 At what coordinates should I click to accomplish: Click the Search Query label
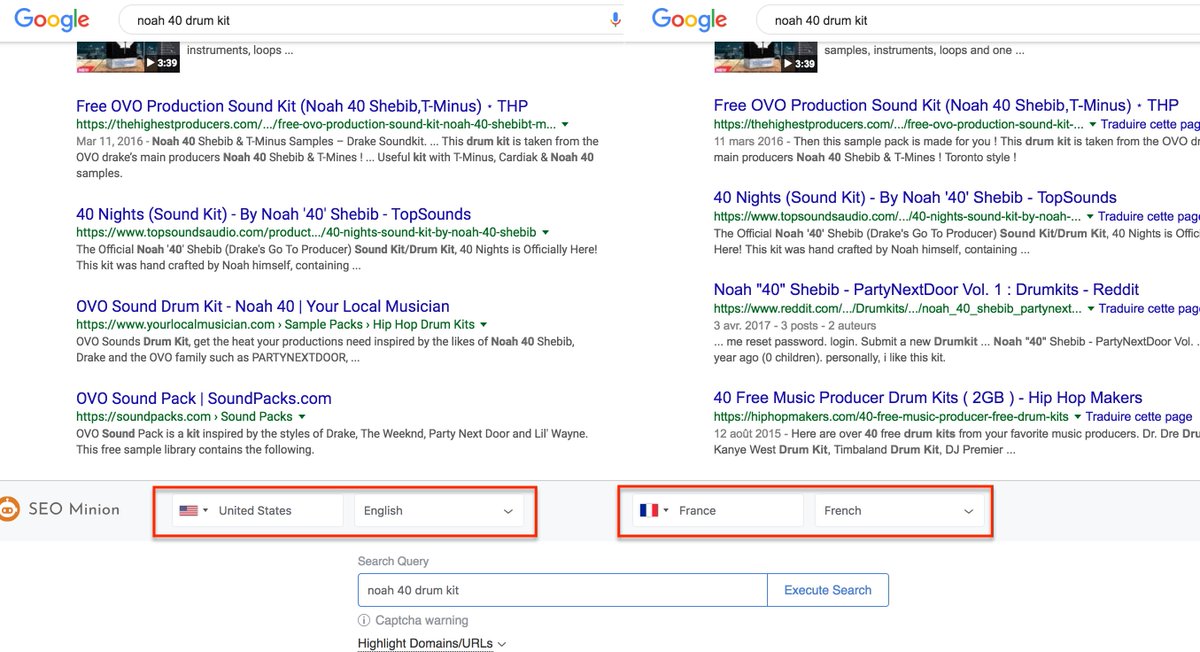coord(393,561)
